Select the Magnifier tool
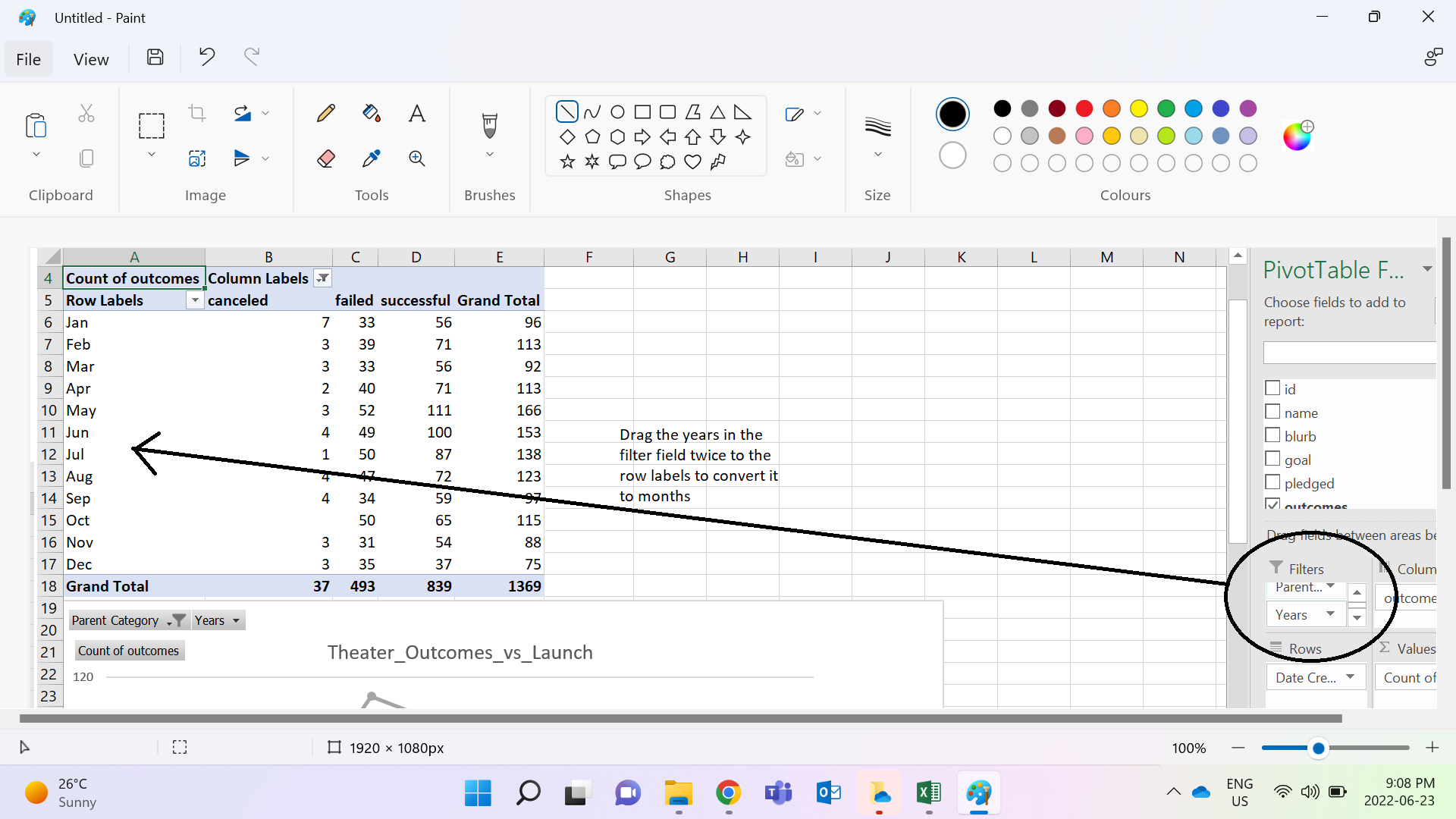1456x819 pixels. (x=417, y=158)
